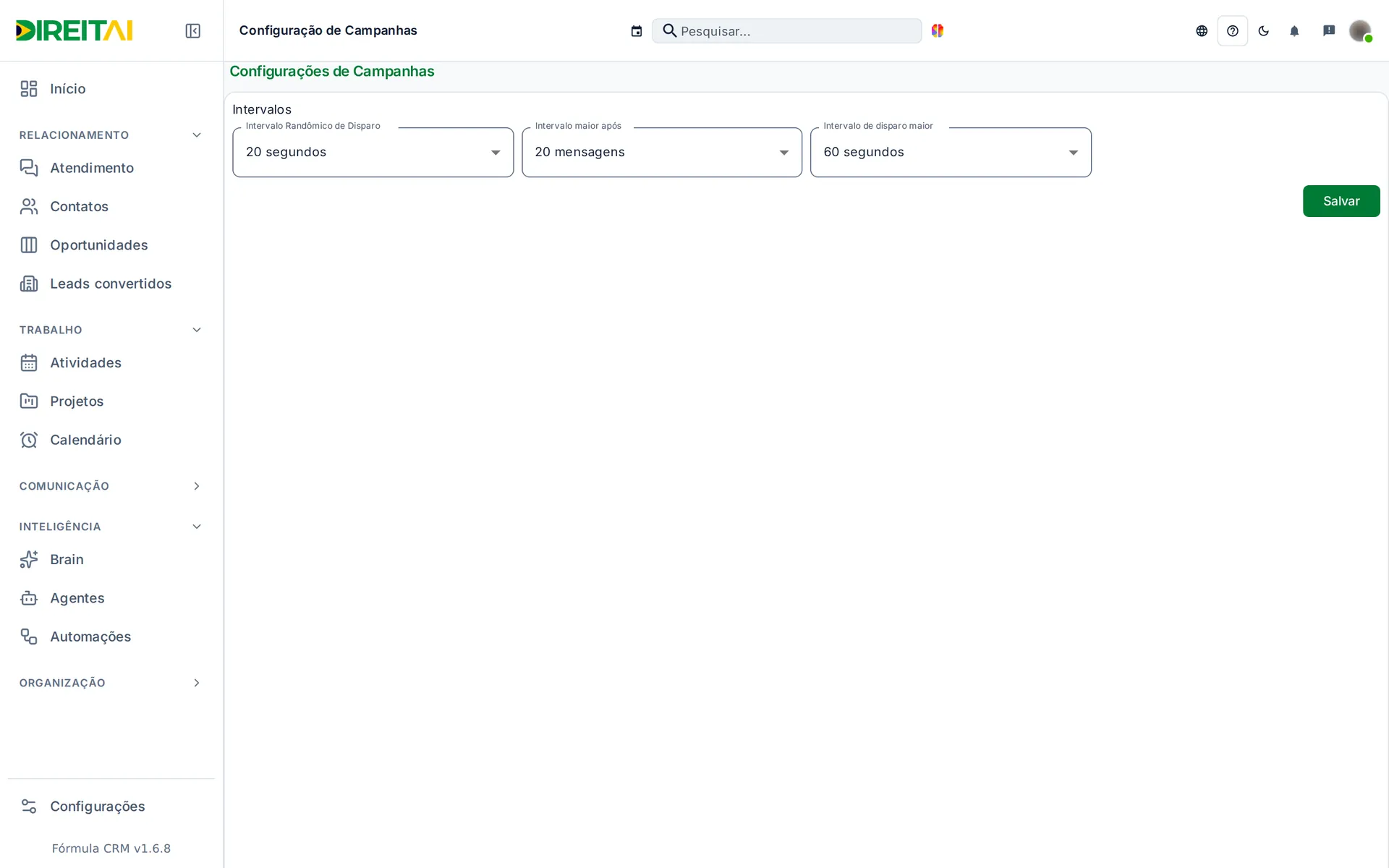
Task: Collapse the Relacionamento section
Action: [111, 135]
